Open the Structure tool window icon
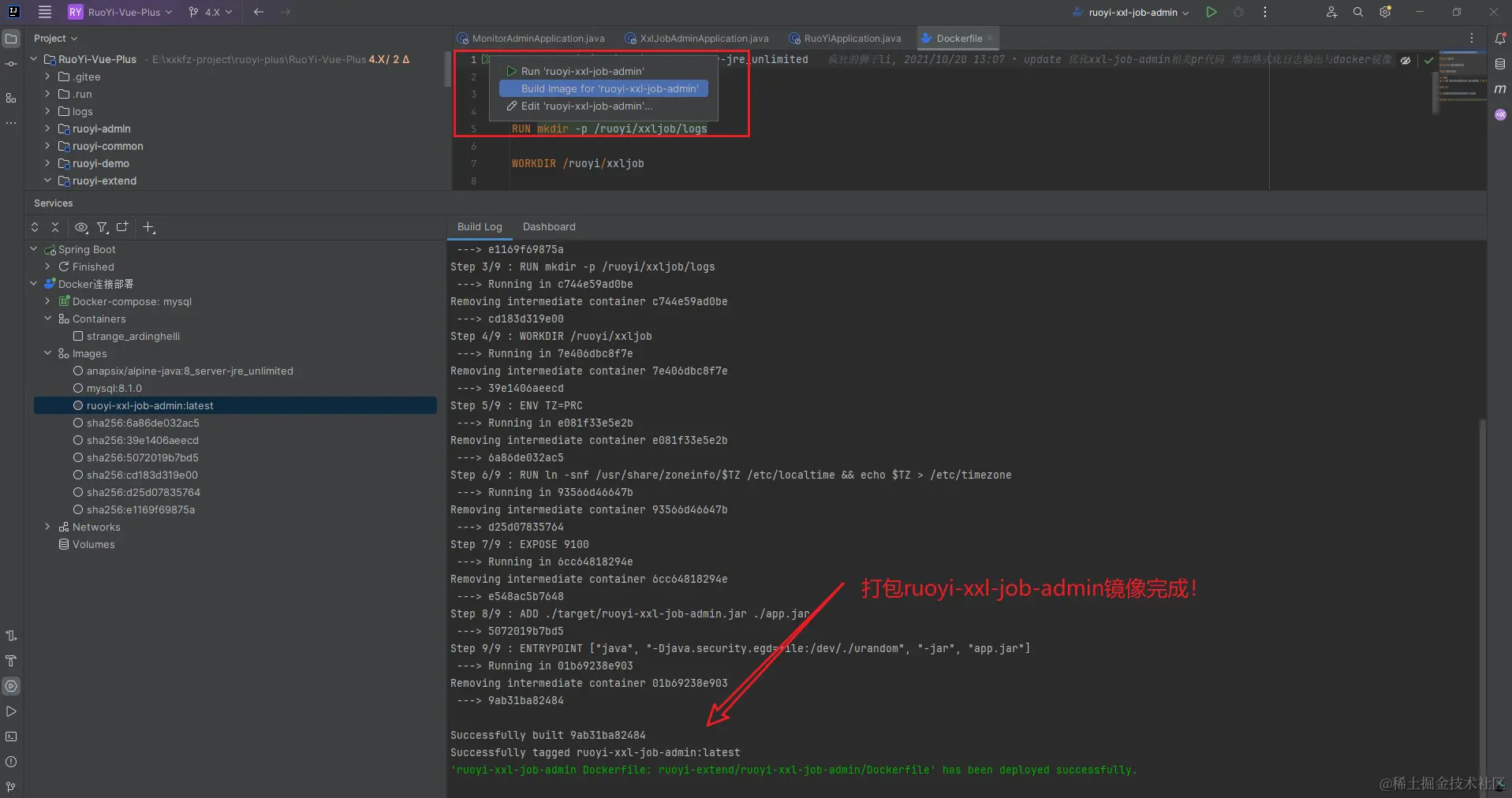 pyautogui.click(x=11, y=98)
